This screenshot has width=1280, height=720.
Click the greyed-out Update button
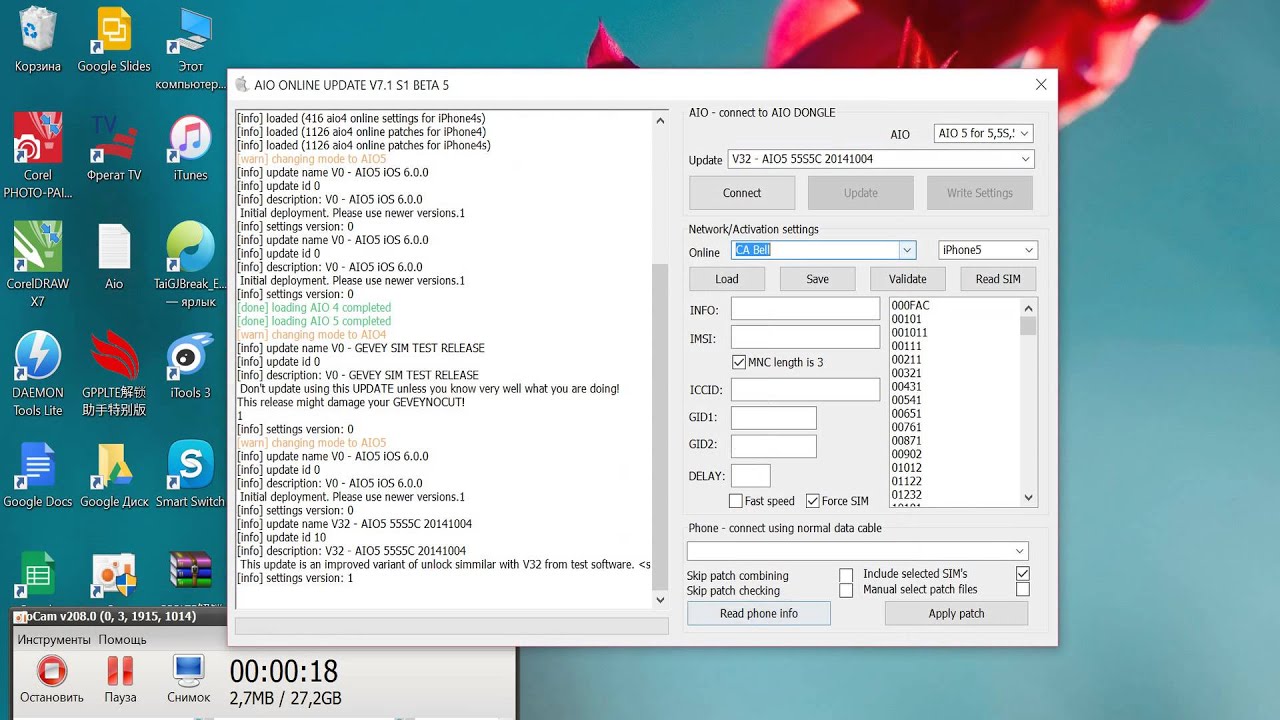[860, 193]
